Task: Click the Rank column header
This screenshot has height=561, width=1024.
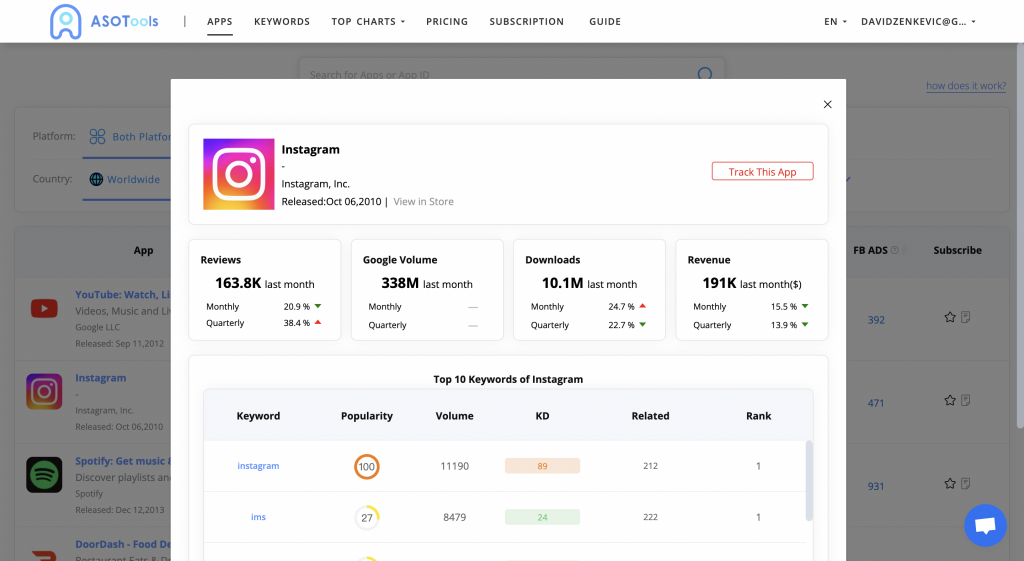Action: coord(758,416)
